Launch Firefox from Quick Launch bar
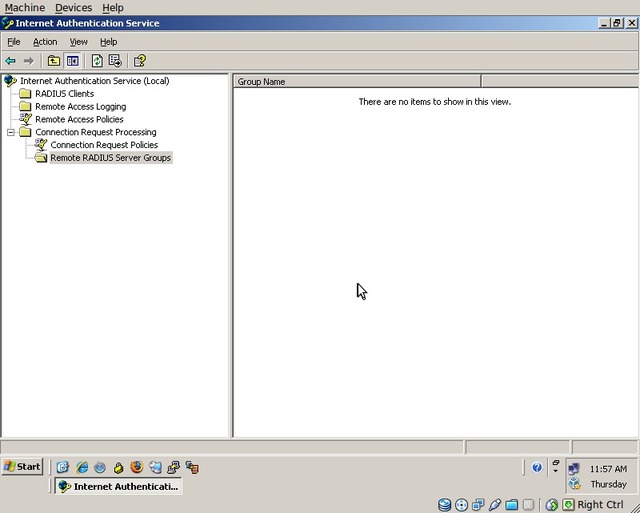This screenshot has height=513, width=640. [136, 467]
